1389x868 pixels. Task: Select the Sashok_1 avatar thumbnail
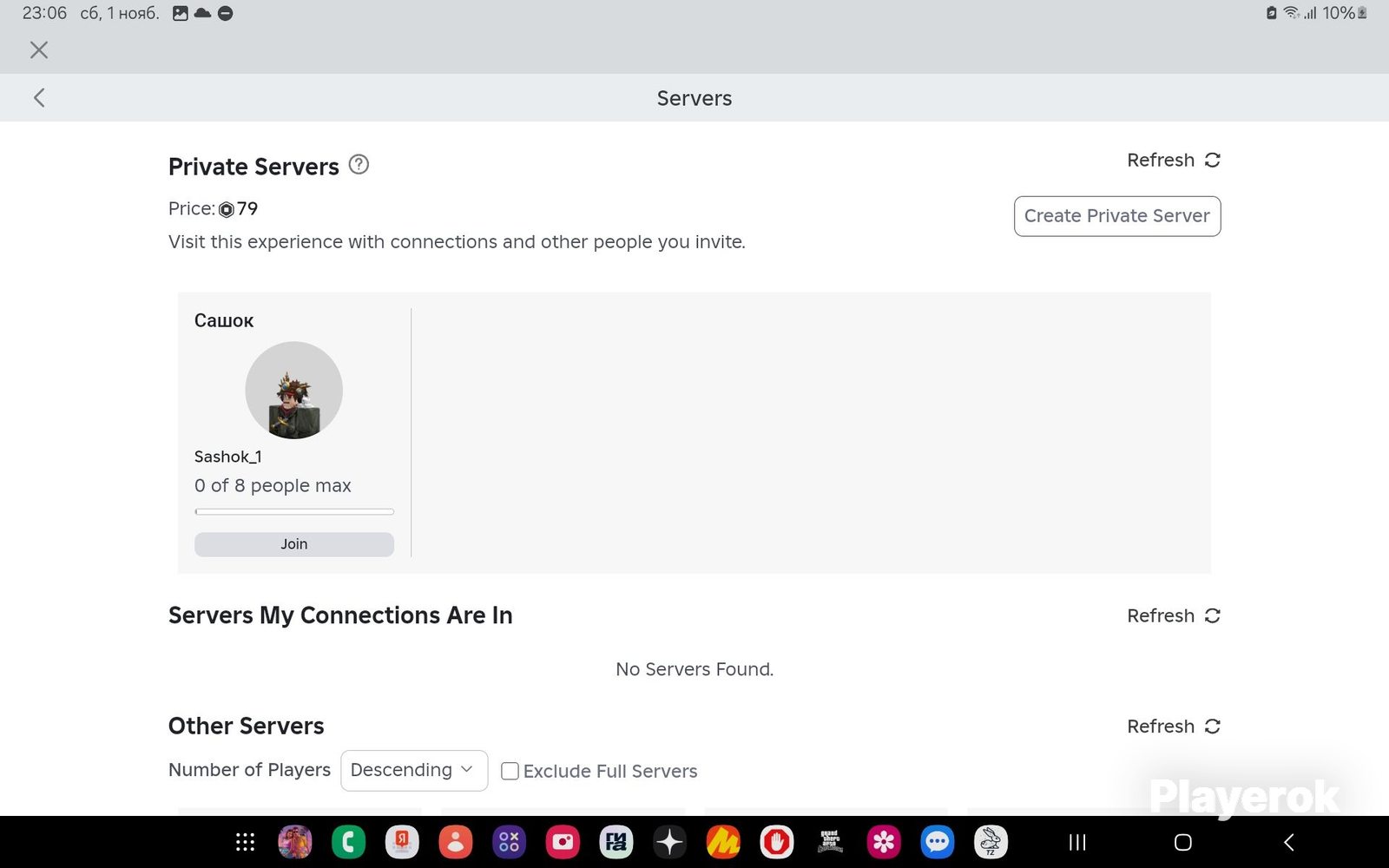(294, 391)
